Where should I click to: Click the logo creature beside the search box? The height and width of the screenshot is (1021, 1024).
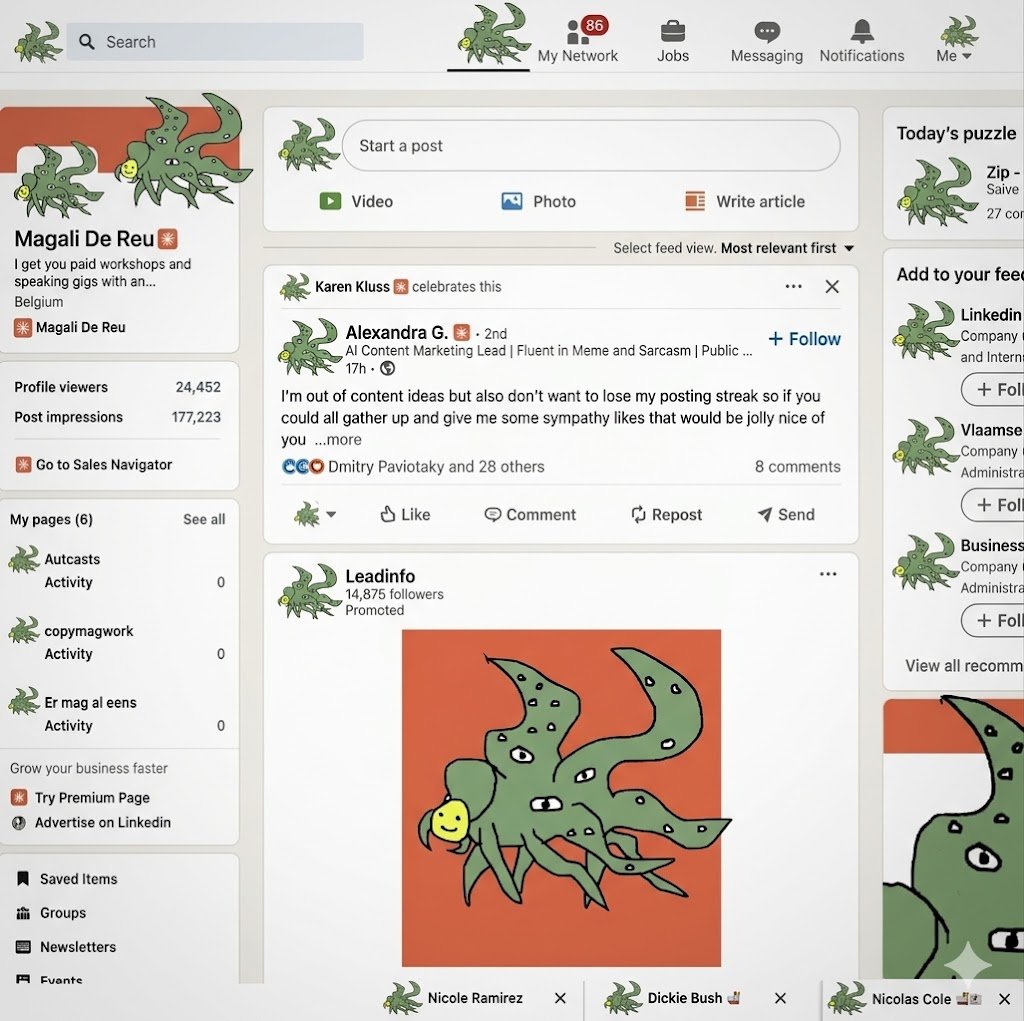[x=39, y=42]
